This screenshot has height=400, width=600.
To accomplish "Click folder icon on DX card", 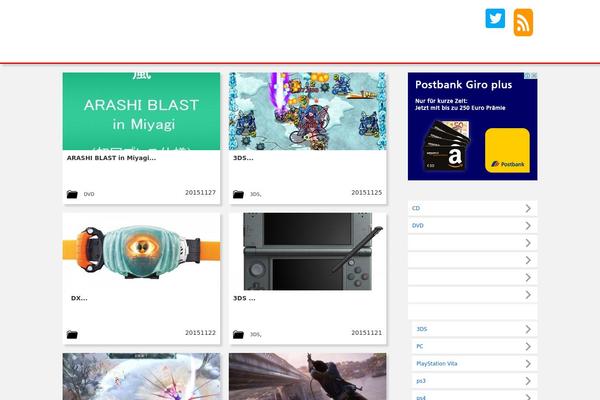I will point(72,335).
